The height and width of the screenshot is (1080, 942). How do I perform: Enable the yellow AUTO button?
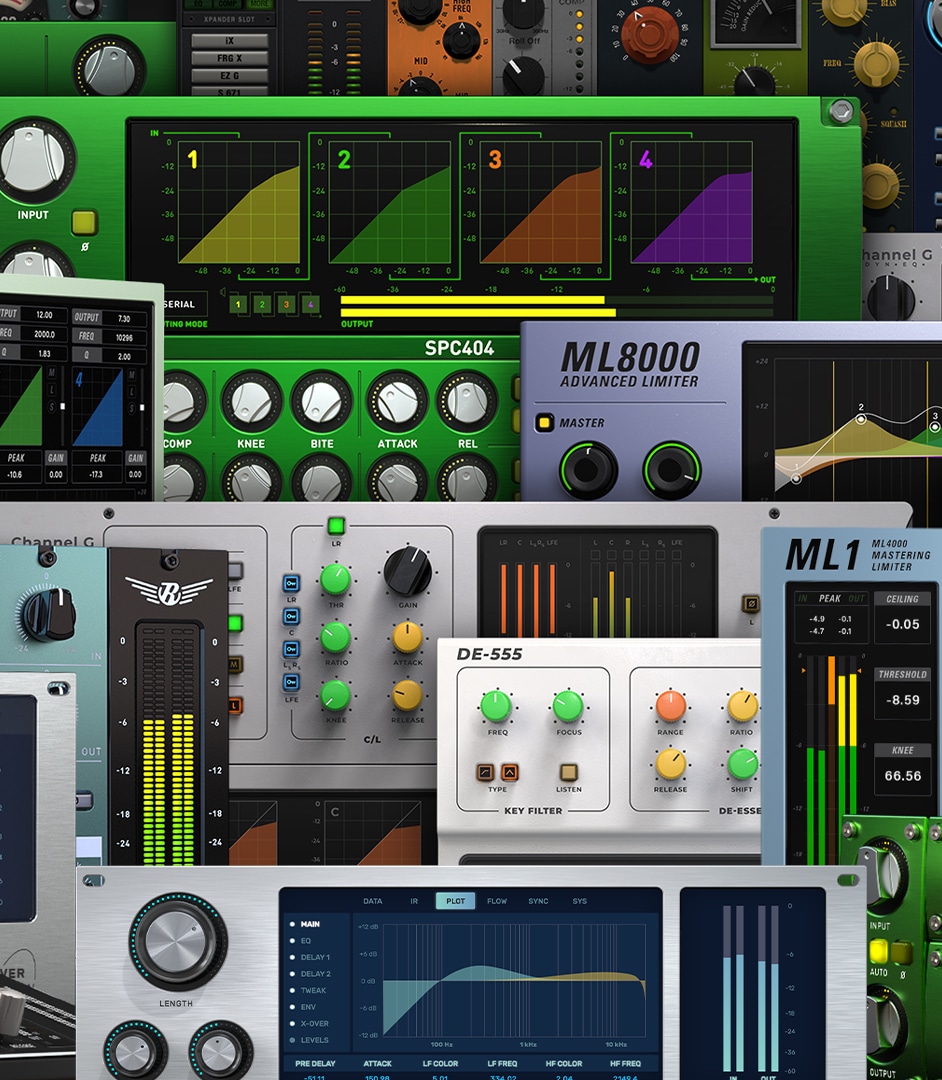879,952
